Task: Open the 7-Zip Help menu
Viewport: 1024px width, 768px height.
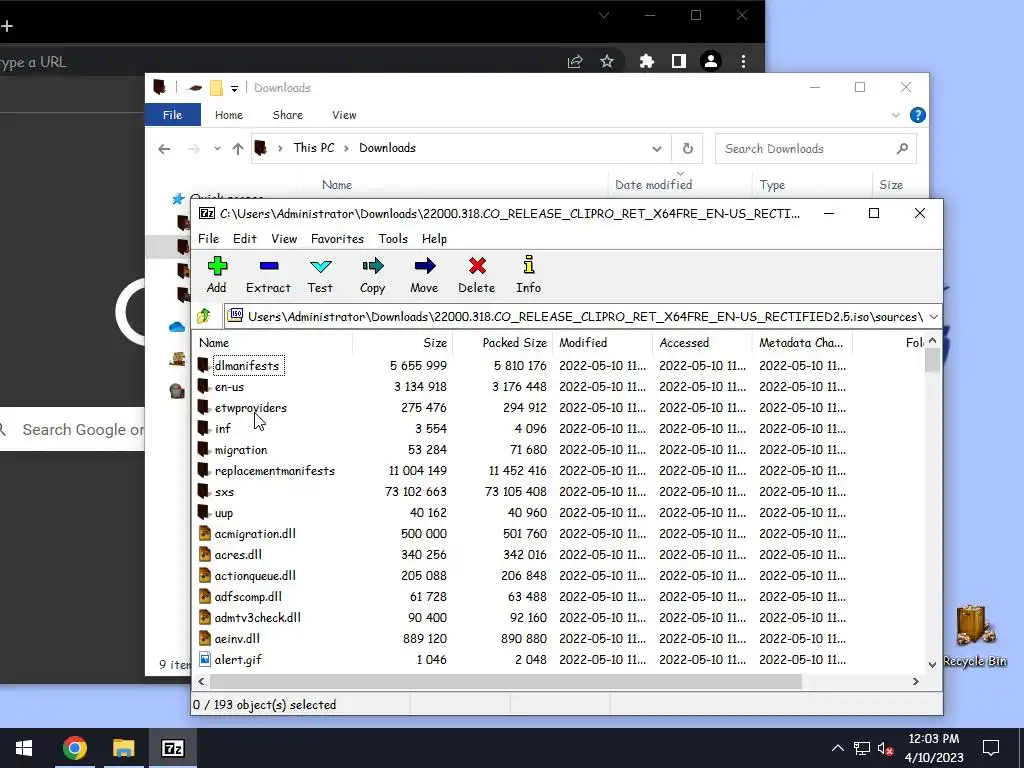Action: pyautogui.click(x=434, y=239)
